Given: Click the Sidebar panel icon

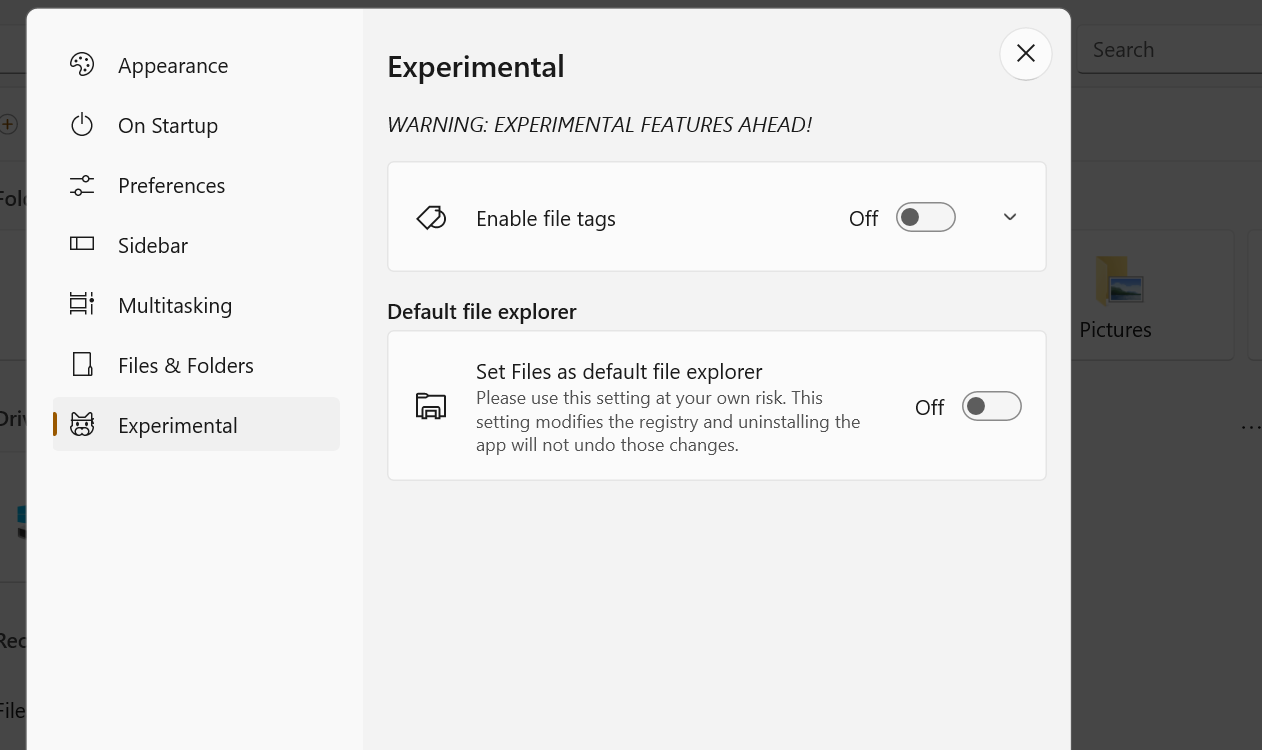Looking at the screenshot, I should [82, 244].
